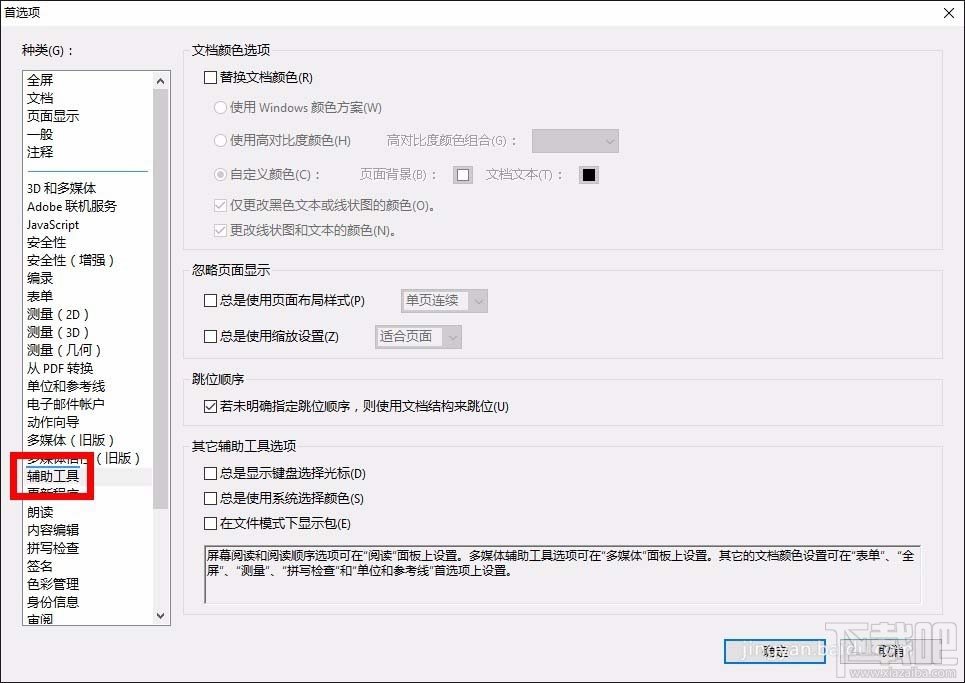Viewport: 965px width, 683px height.
Task: Disable the 若未明确指定跳位顺序 checkbox
Action: click(x=209, y=406)
